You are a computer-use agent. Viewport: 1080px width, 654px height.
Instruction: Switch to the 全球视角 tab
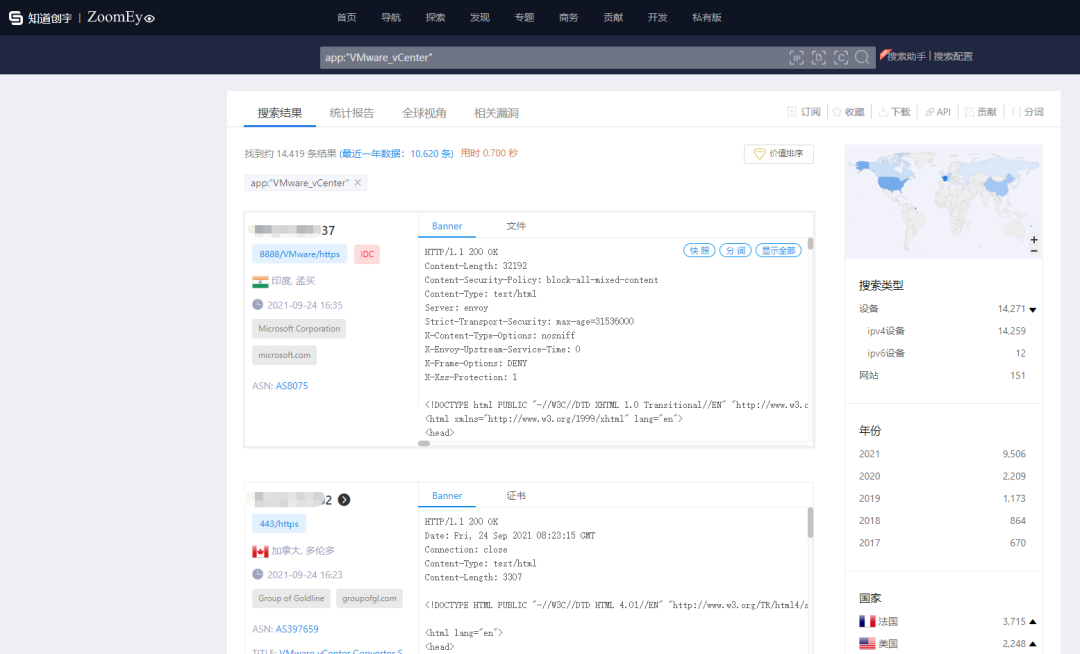coord(424,113)
